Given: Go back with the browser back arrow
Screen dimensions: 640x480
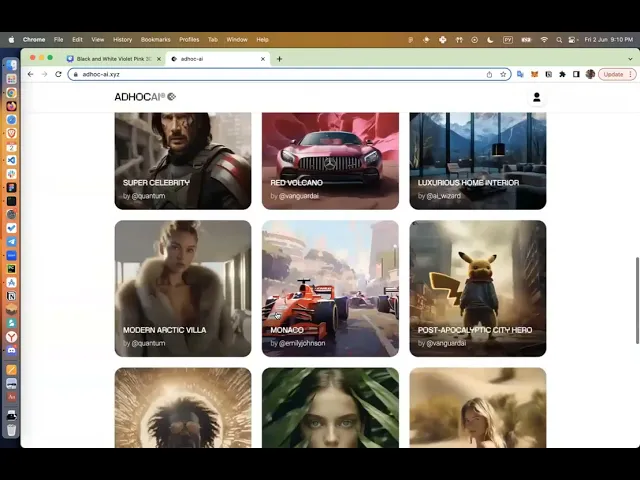Looking at the screenshot, I should [31, 74].
